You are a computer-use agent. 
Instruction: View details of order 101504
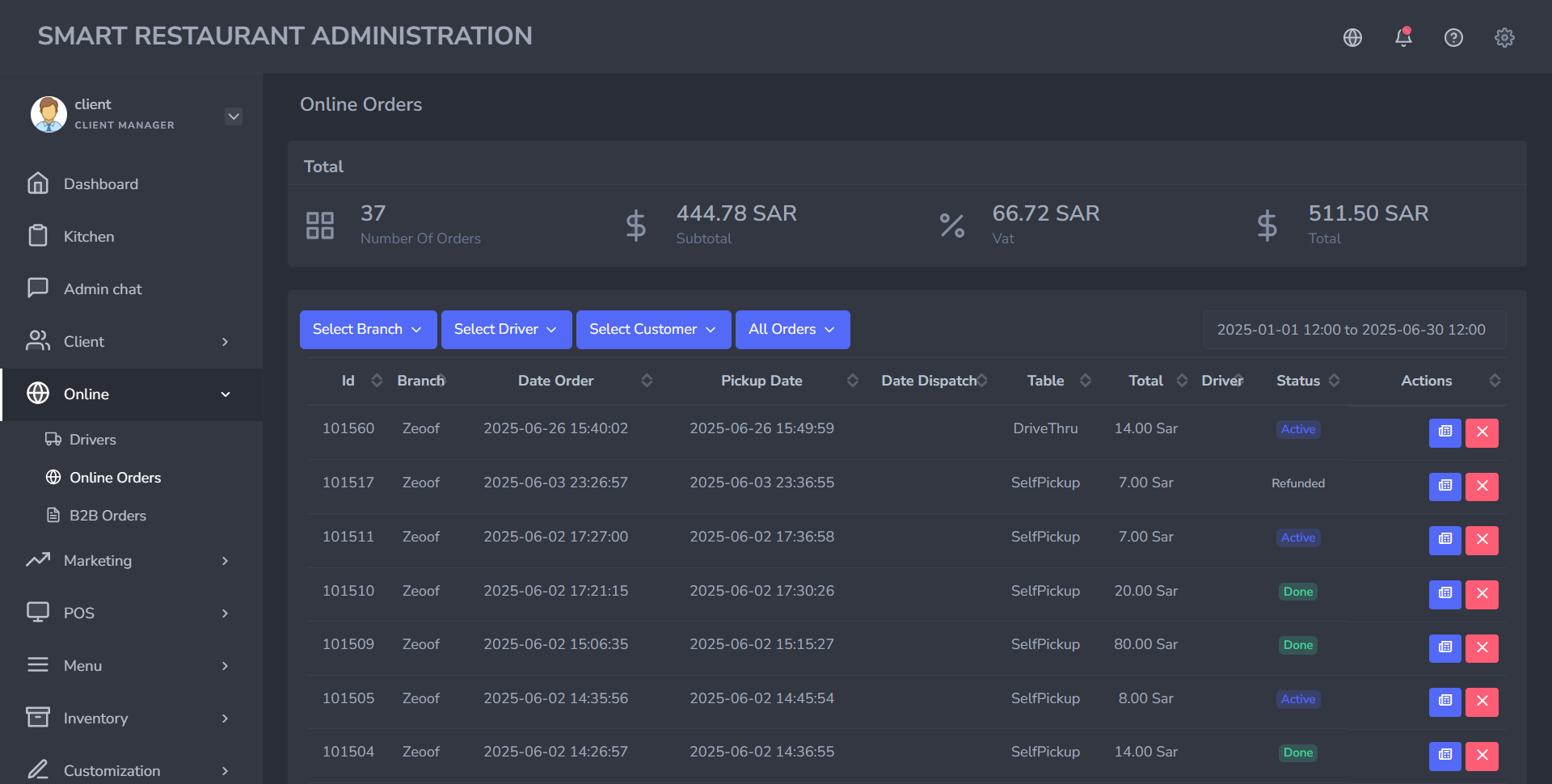coord(1445,756)
